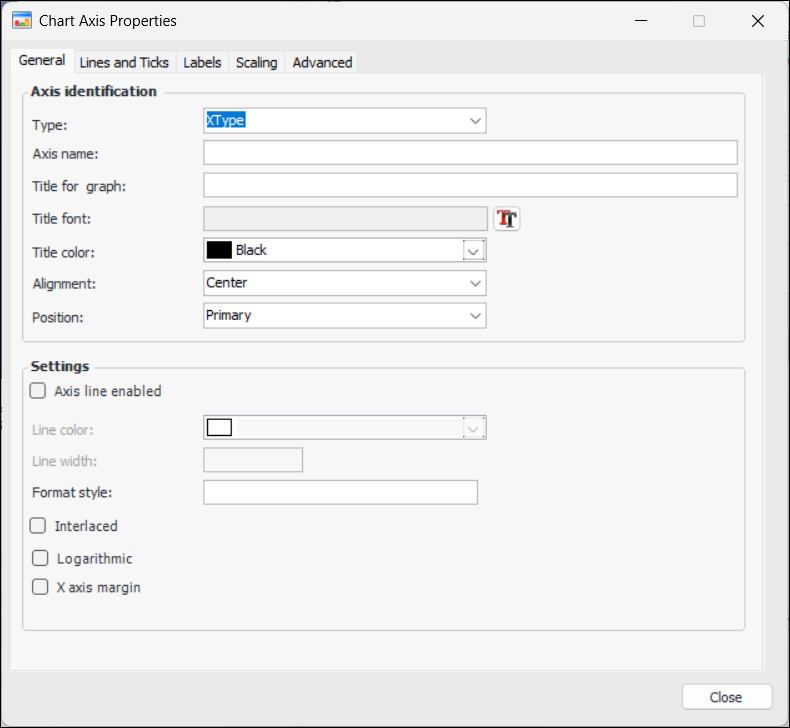Open the Line color dropdown arrow
Image resolution: width=790 pixels, height=728 pixels.
474,429
